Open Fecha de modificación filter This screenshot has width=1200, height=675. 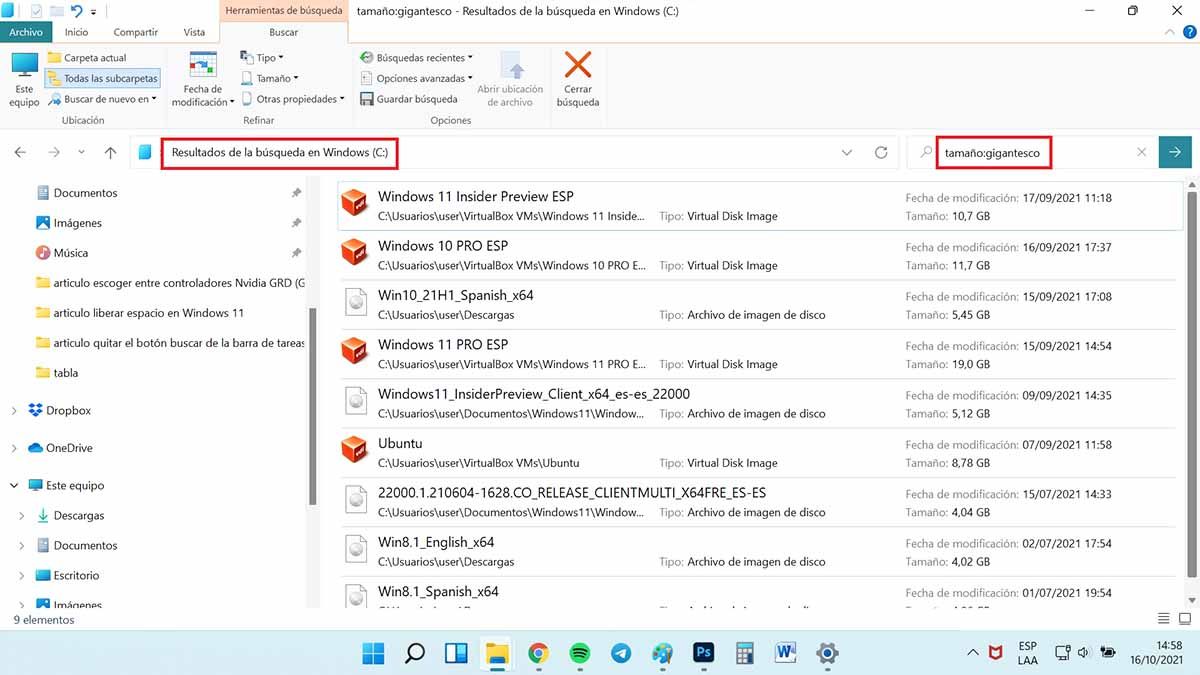pos(203,79)
